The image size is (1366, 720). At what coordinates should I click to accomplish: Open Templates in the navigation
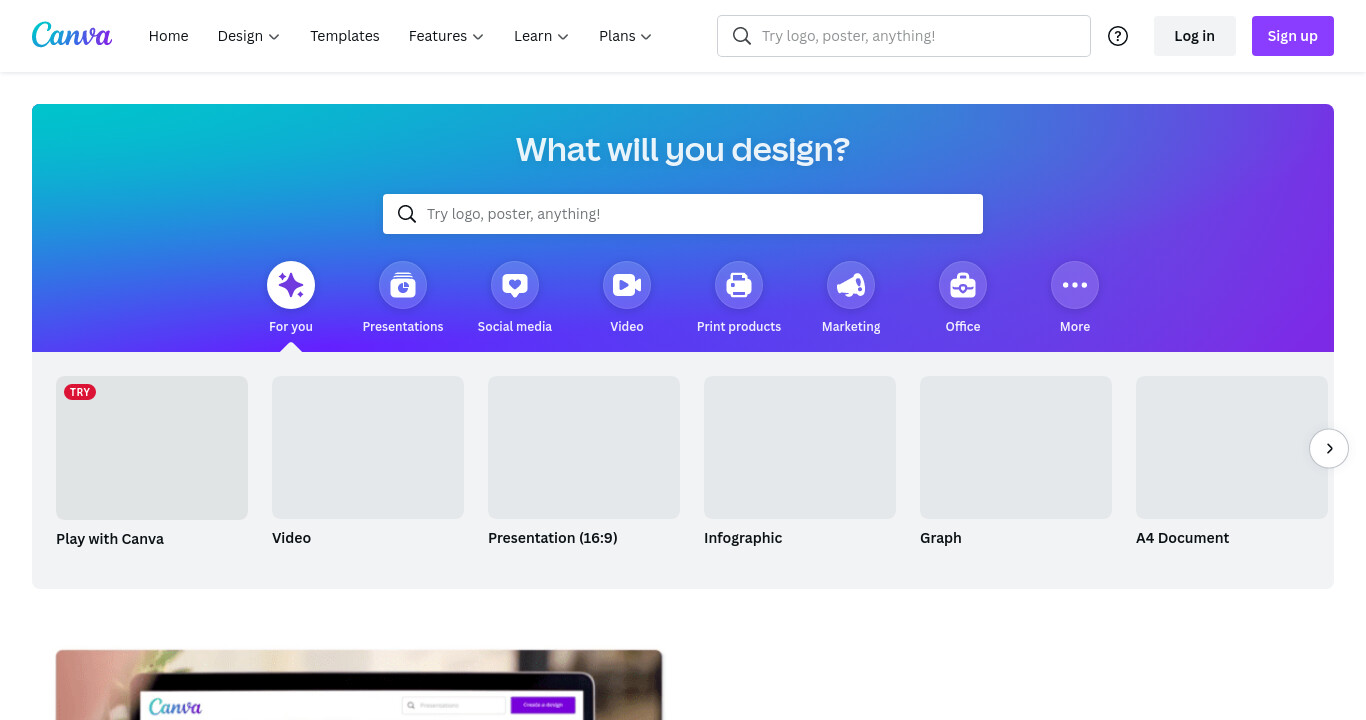coord(345,36)
